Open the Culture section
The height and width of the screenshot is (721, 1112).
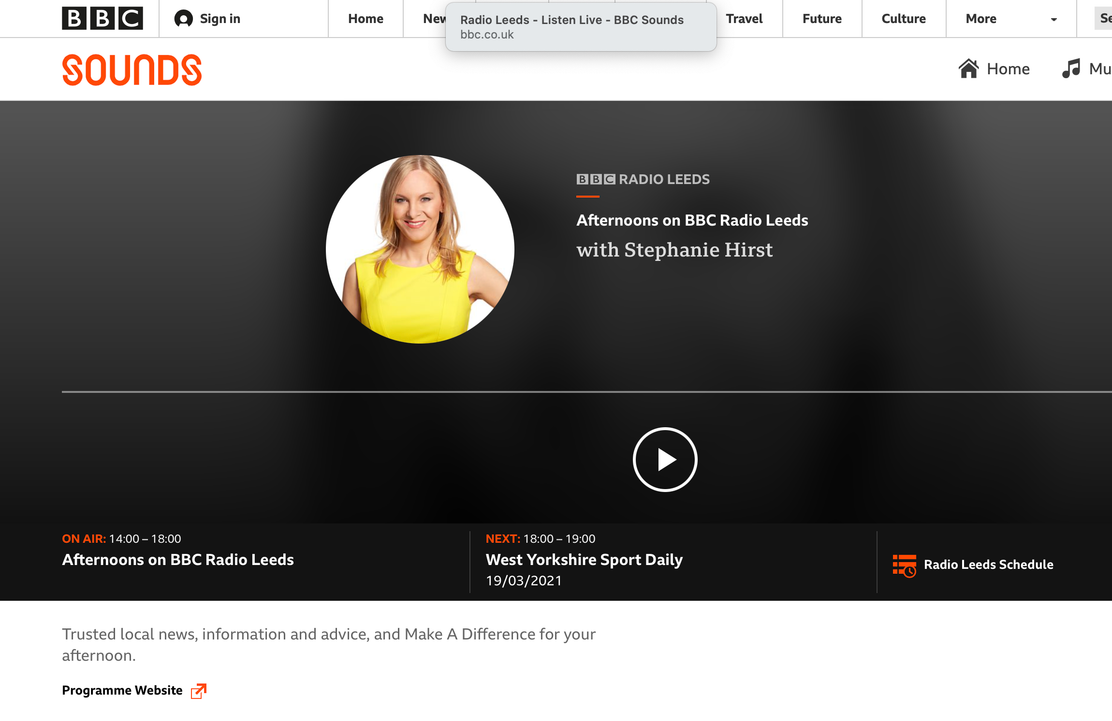click(x=904, y=18)
